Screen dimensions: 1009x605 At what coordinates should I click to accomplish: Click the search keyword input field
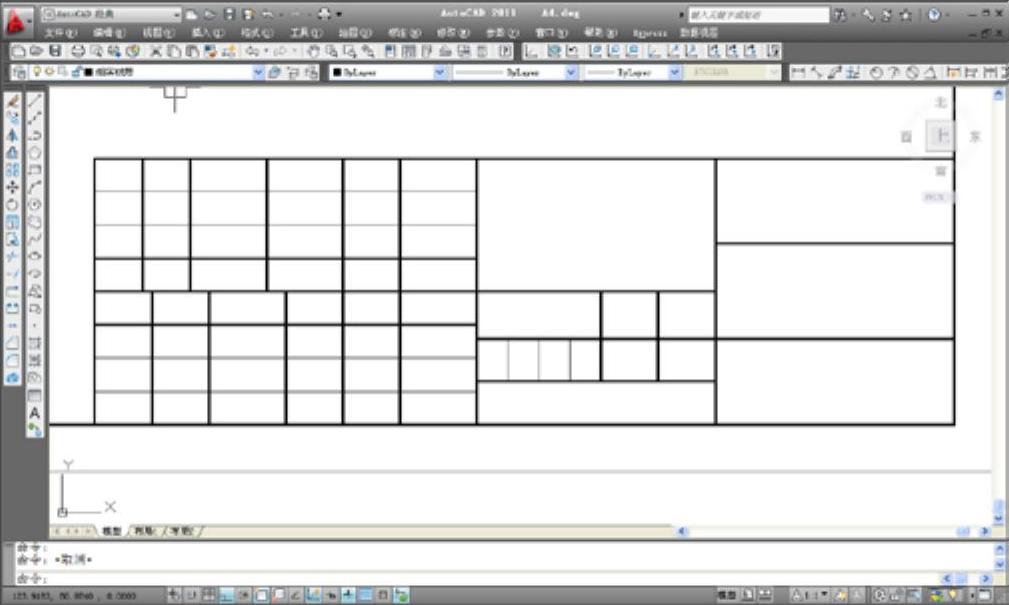coord(757,15)
